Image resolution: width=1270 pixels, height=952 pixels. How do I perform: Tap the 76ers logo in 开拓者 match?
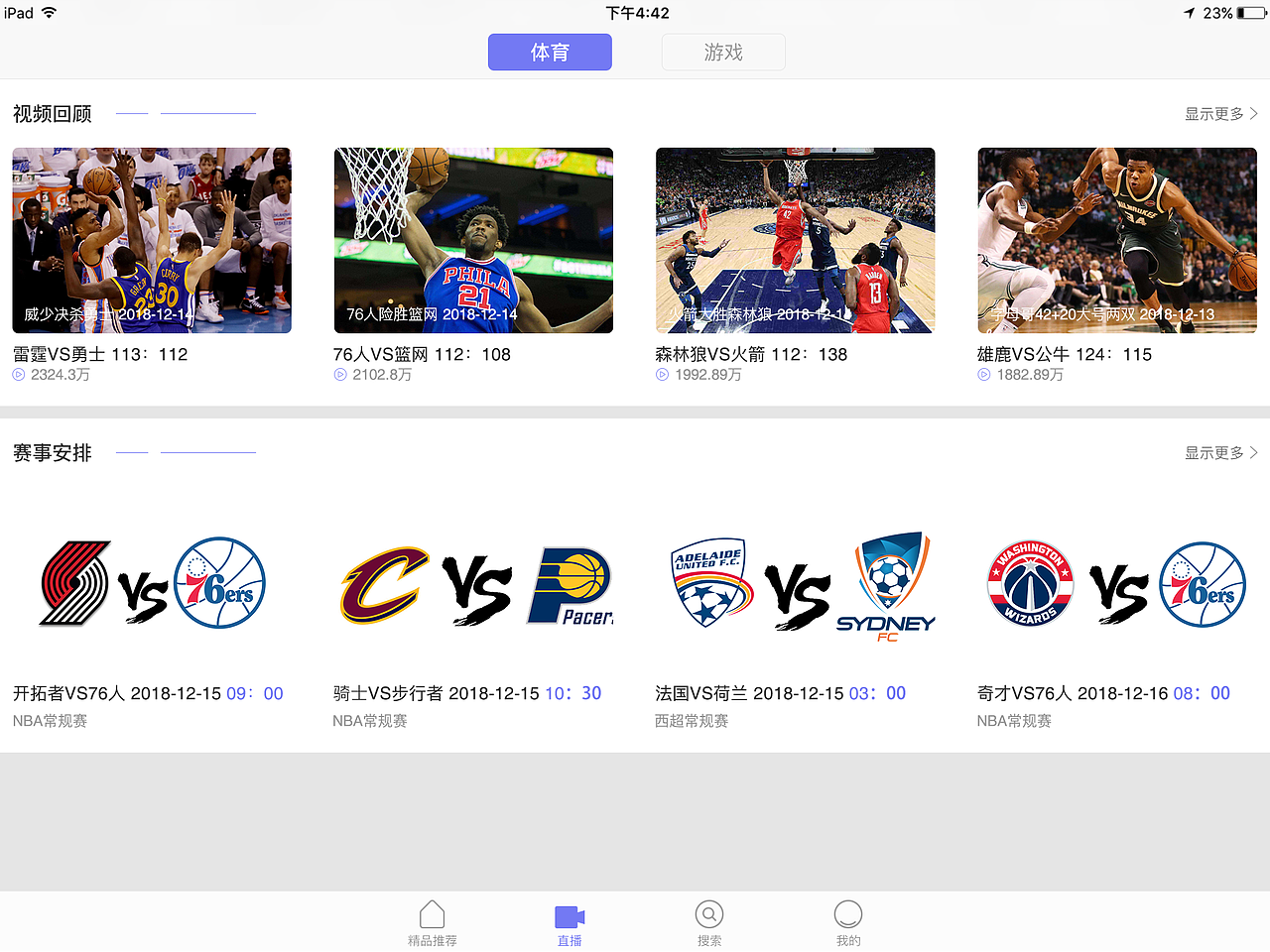click(x=219, y=583)
